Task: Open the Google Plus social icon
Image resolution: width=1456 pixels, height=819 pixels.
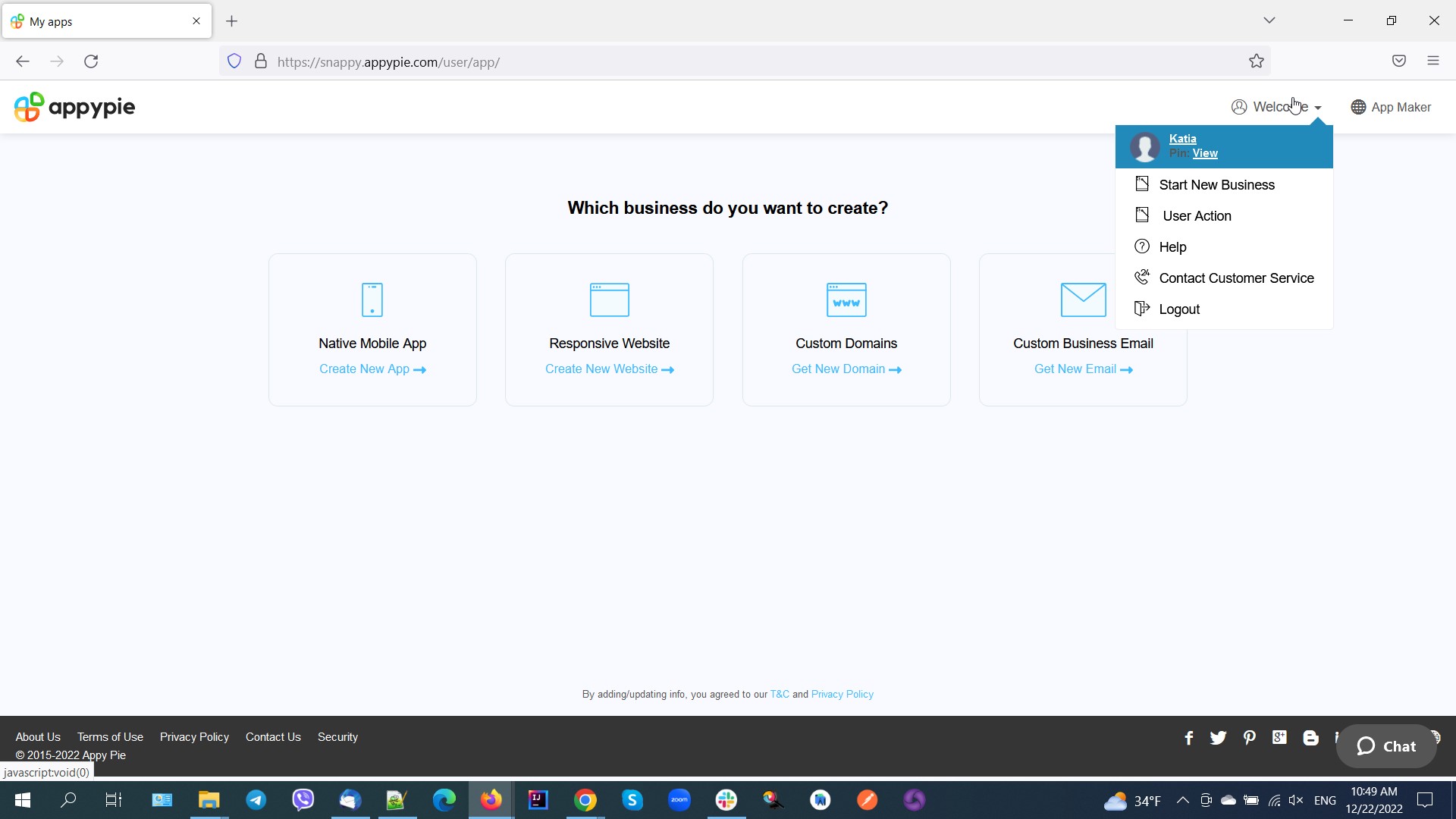Action: (1279, 738)
